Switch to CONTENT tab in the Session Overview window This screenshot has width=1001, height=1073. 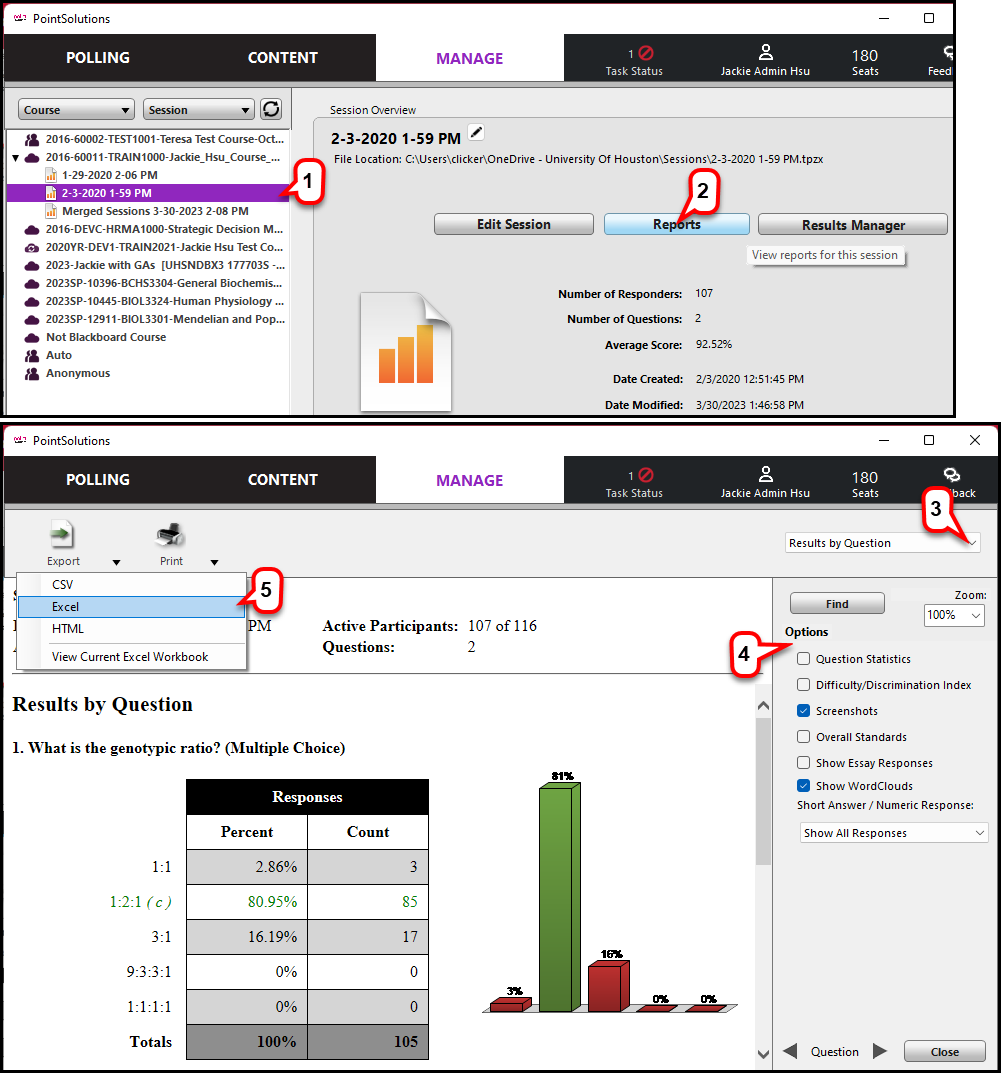[283, 57]
